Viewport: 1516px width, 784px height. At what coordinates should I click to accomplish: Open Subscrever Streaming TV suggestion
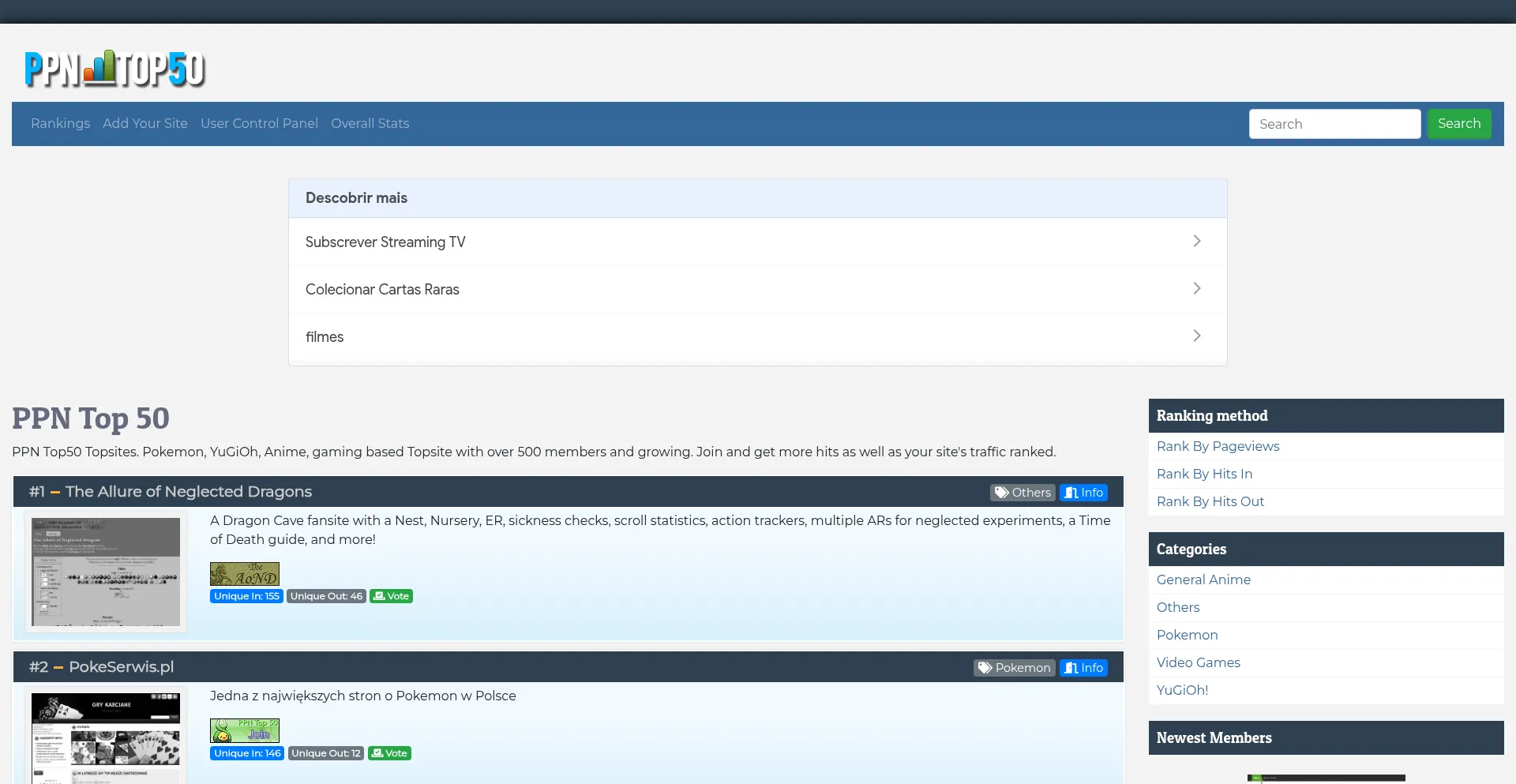click(x=757, y=242)
